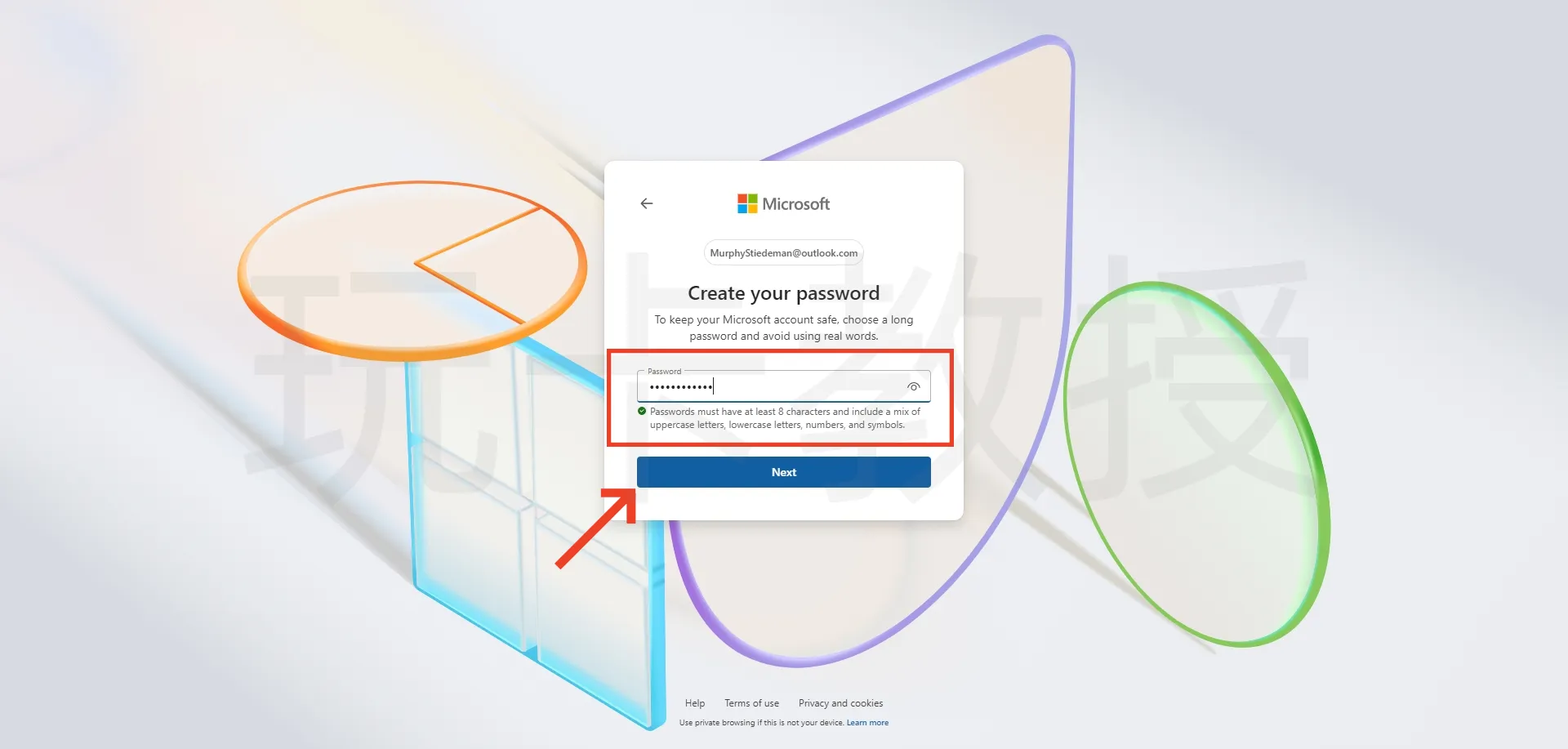Click the orange pie chart graphic
Screen dimensions: 1568x749
coord(412,270)
